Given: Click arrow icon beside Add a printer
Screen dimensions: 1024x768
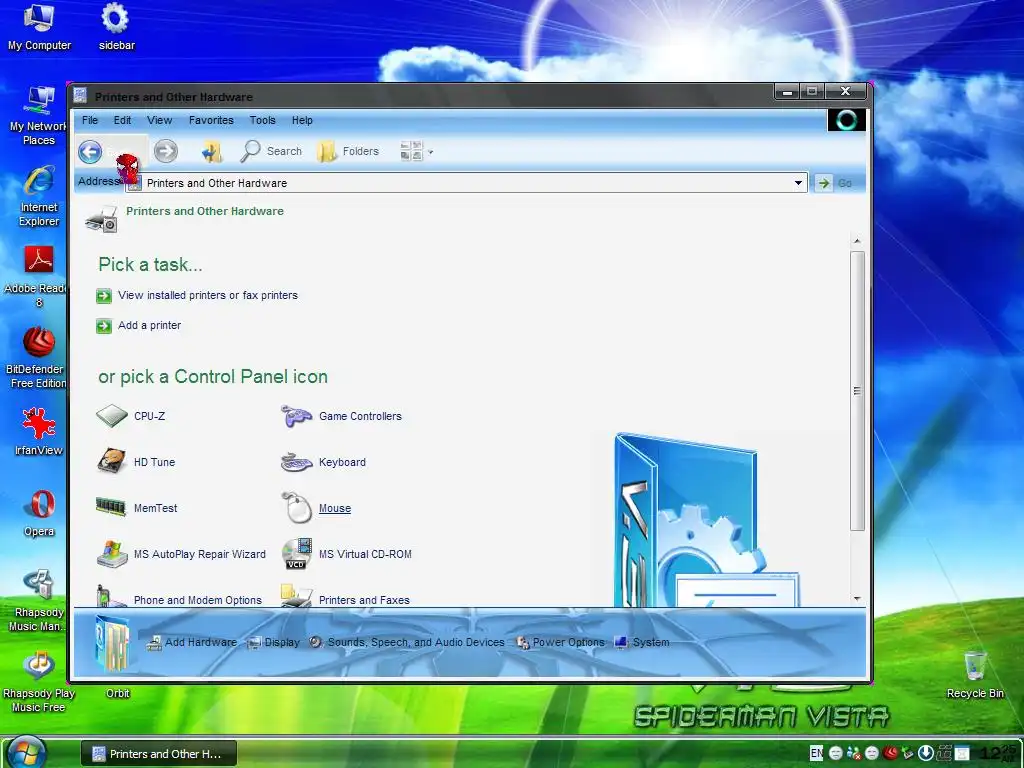Looking at the screenshot, I should (104, 326).
